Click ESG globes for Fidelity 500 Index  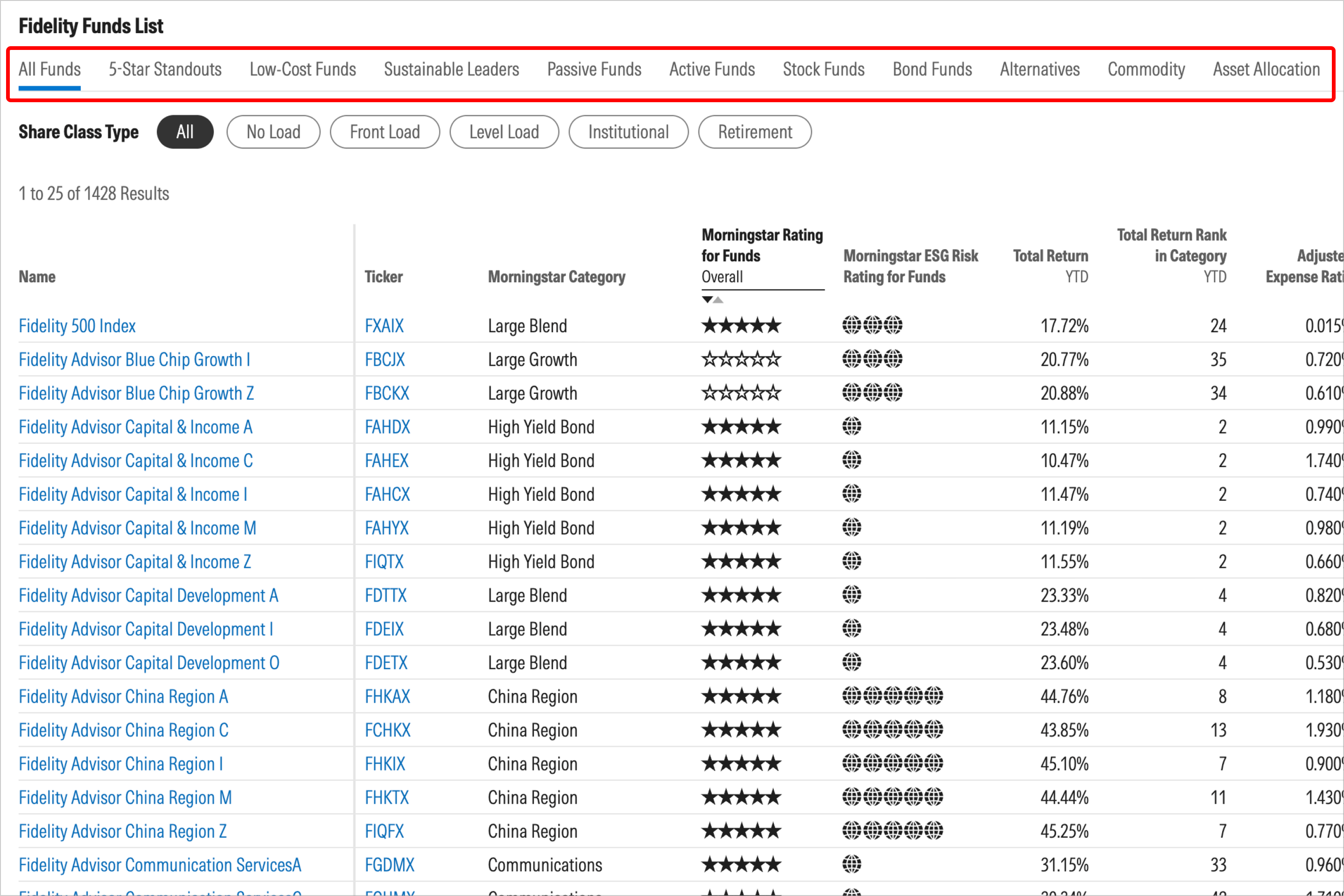click(873, 325)
